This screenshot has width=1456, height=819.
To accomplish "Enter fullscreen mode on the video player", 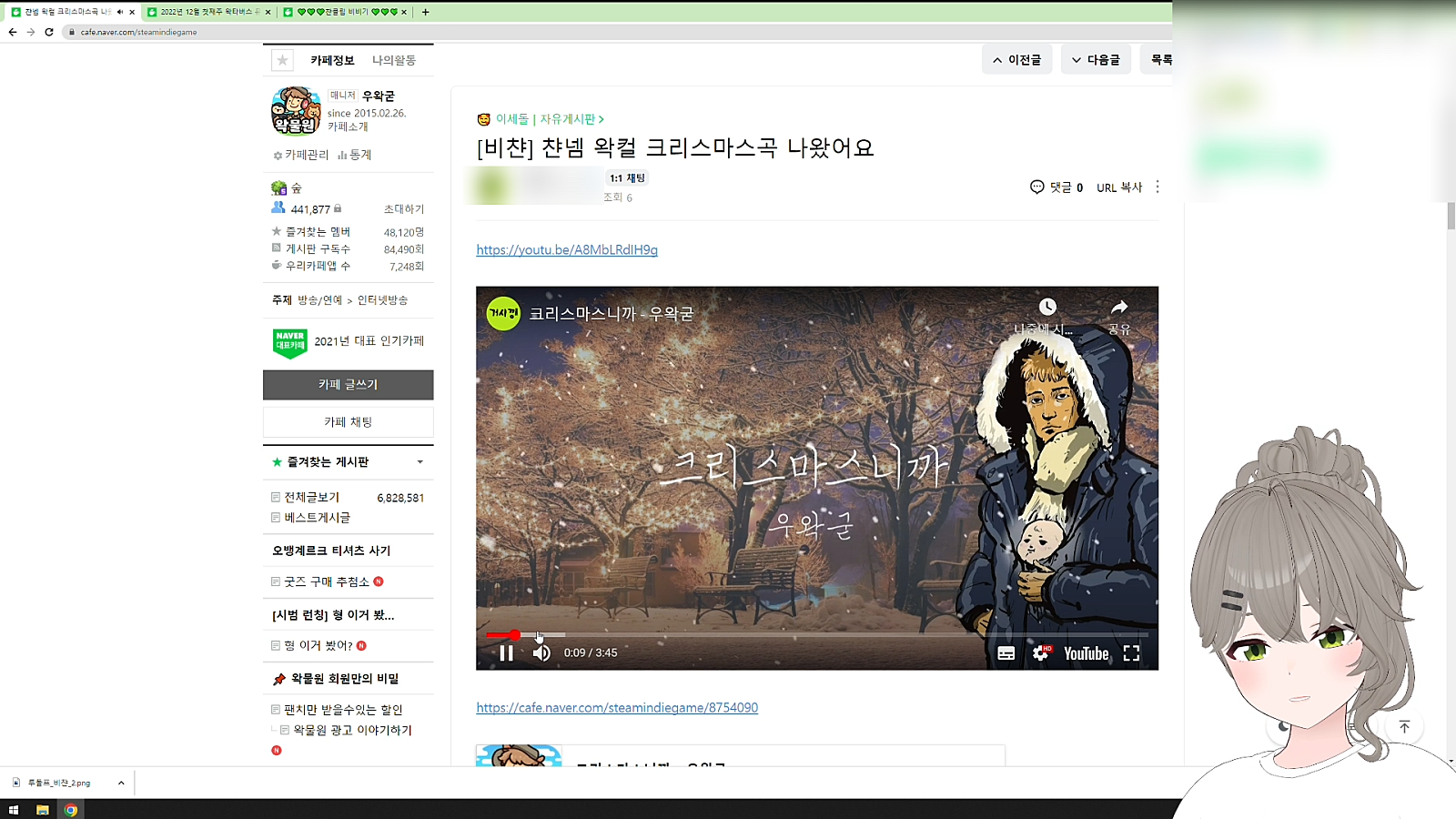I will [x=1131, y=653].
